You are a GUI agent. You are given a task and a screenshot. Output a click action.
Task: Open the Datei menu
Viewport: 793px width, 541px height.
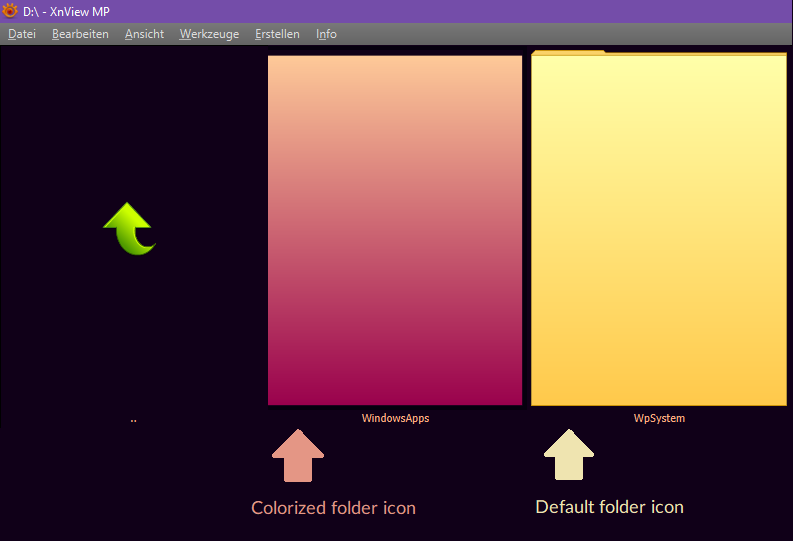pos(22,34)
